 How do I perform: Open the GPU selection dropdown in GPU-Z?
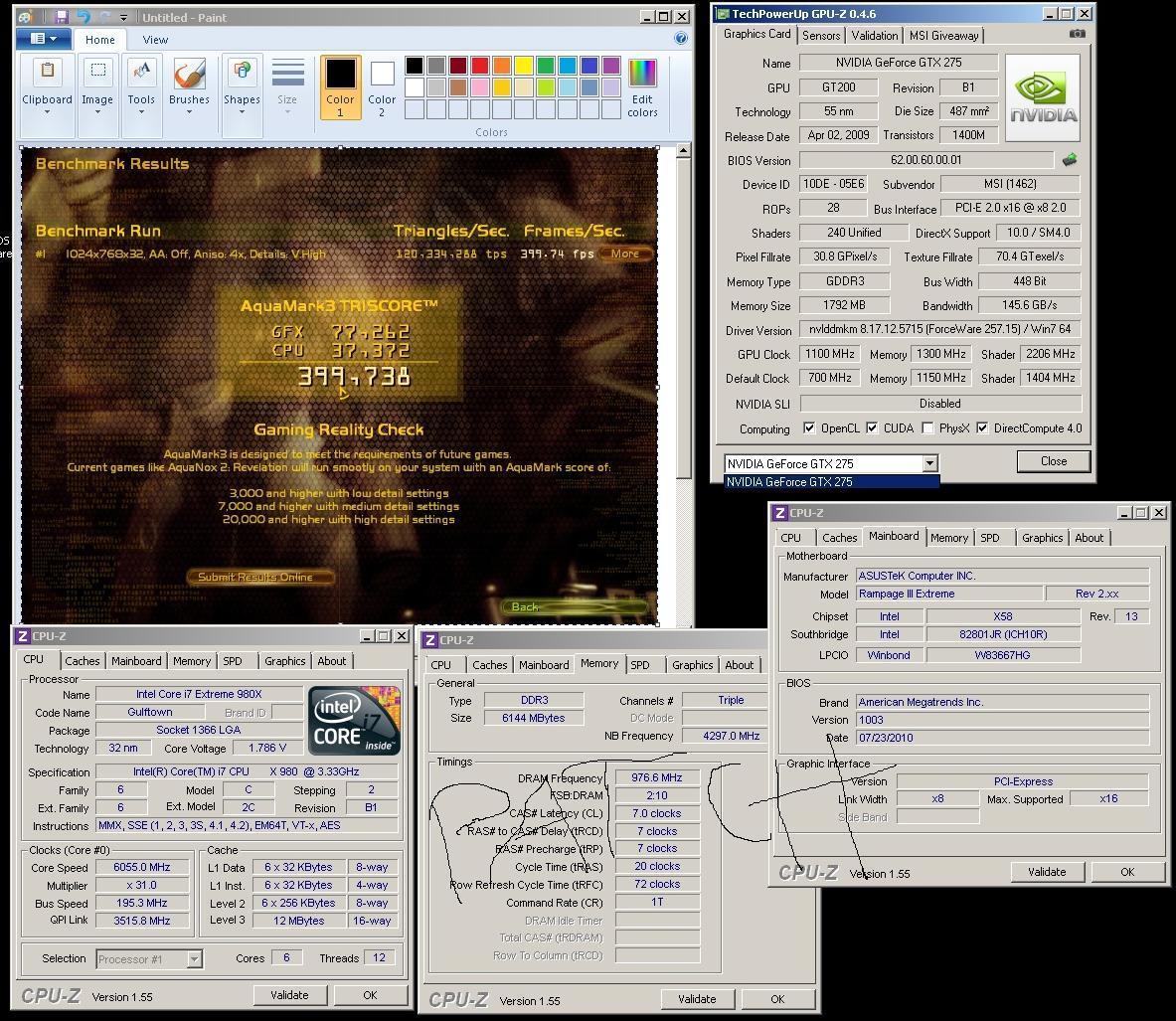tap(930, 463)
